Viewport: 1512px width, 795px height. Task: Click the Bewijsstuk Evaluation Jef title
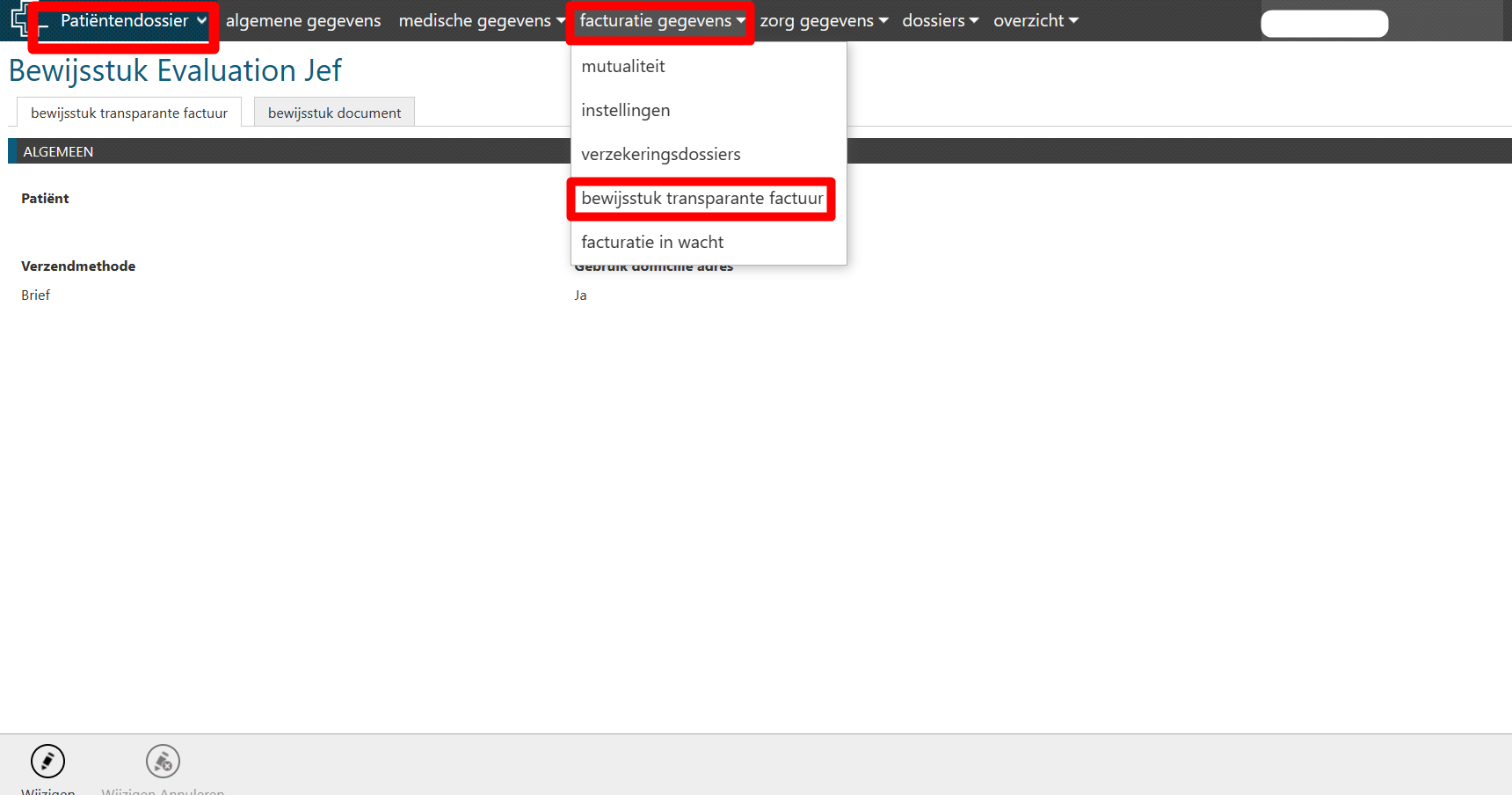(x=175, y=70)
